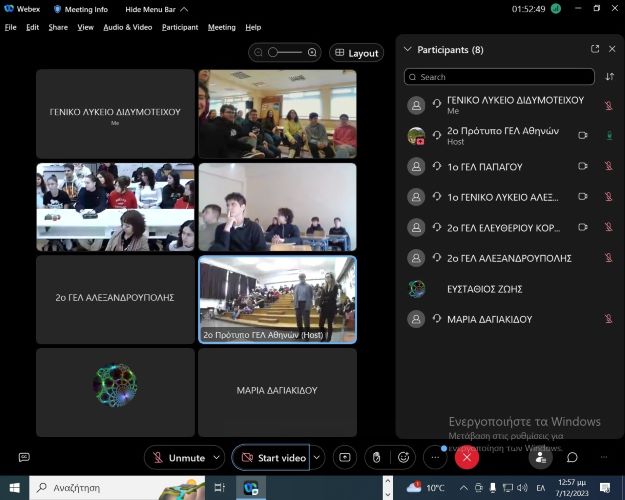625x500 pixels.
Task: Open closed captions icon at bottom left
Action: click(24, 457)
